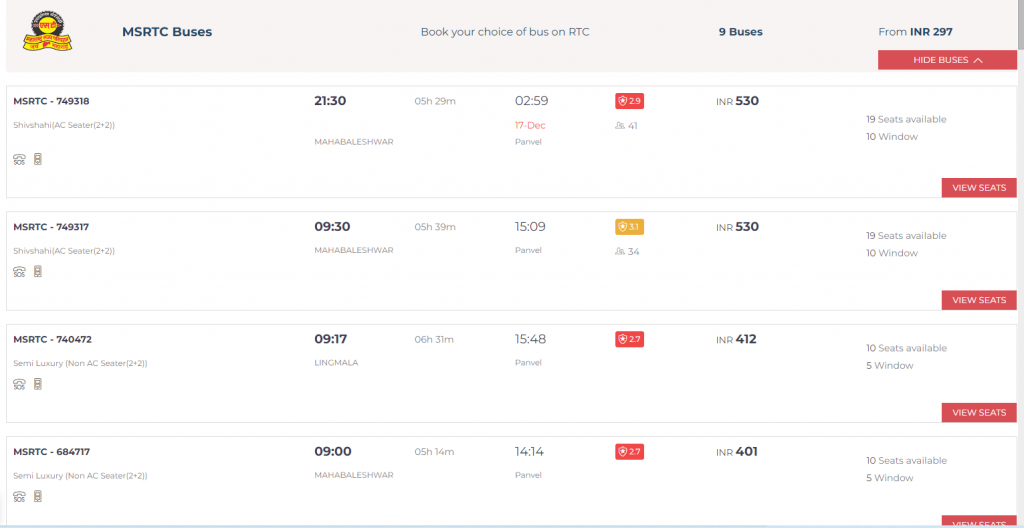The width and height of the screenshot is (1024, 528).
Task: Click the MSRTC logo image
Action: point(47,31)
